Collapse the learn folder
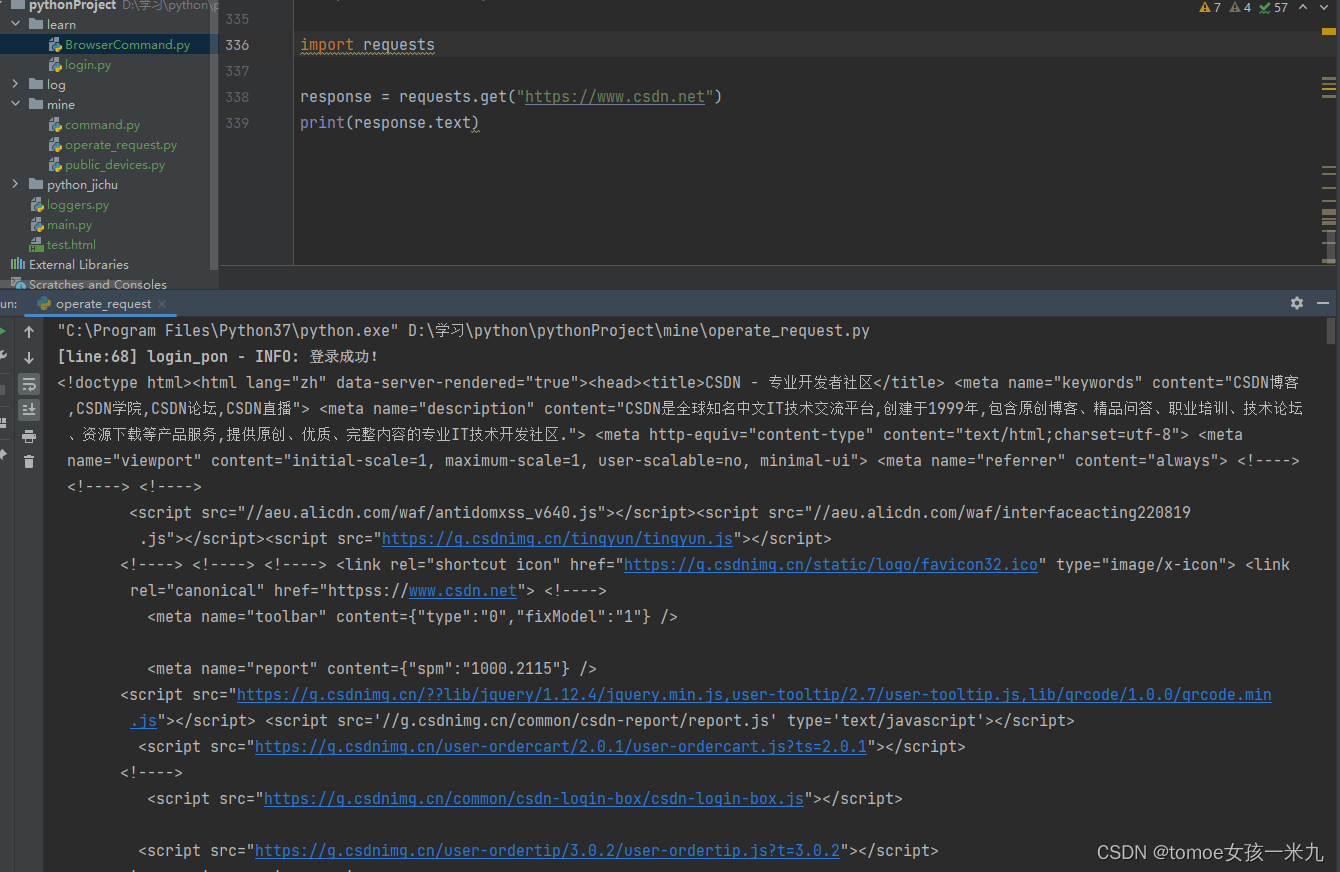This screenshot has width=1340, height=872. 15,24
